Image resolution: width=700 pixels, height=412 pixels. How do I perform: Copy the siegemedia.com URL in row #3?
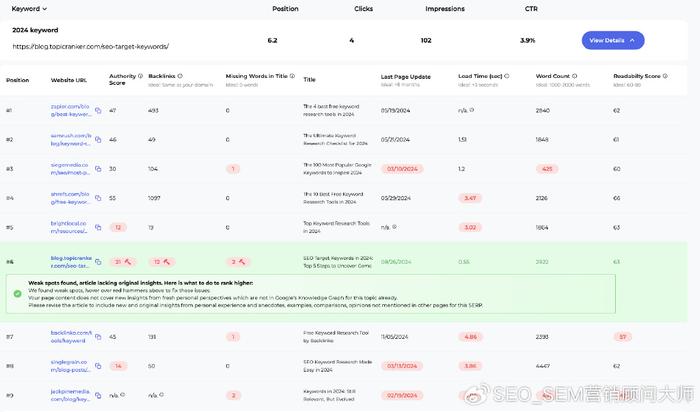[x=98, y=169]
